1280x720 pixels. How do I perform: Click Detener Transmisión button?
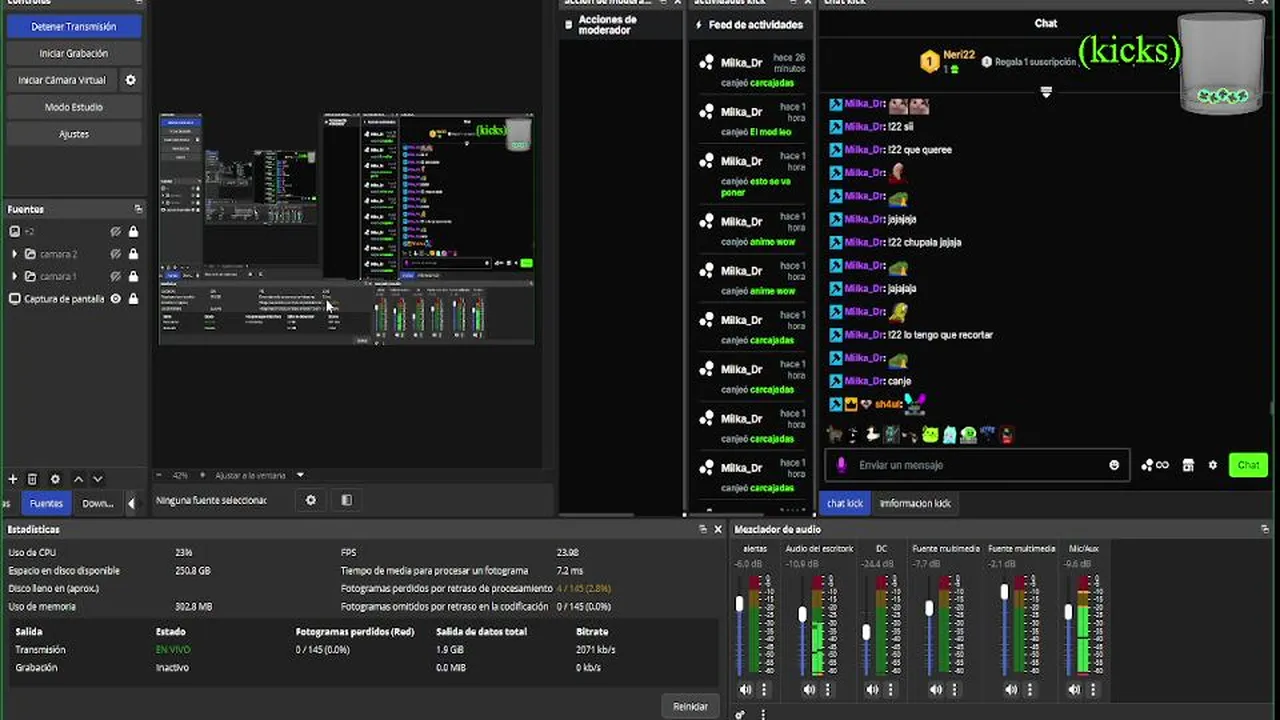[74, 27]
